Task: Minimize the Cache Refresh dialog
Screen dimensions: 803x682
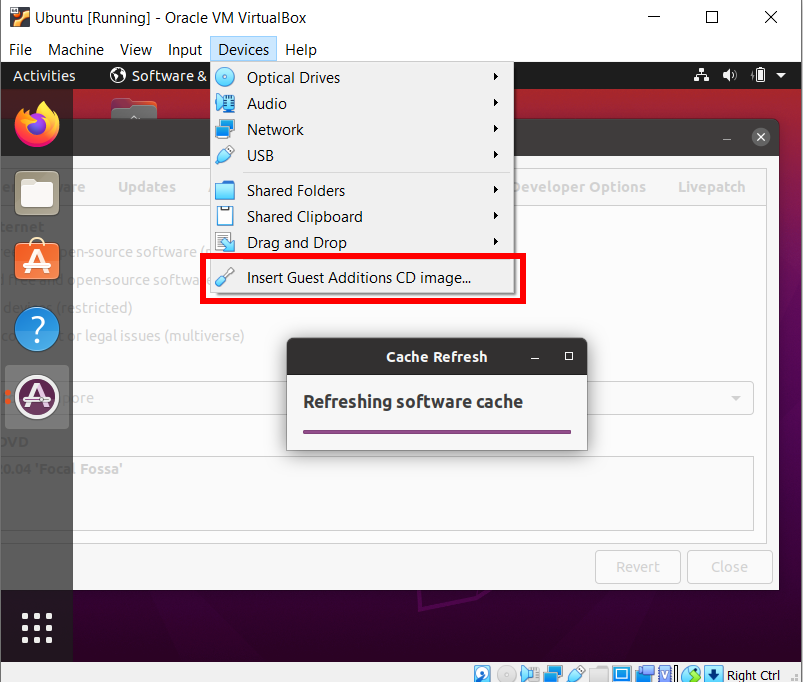Action: pos(535,357)
